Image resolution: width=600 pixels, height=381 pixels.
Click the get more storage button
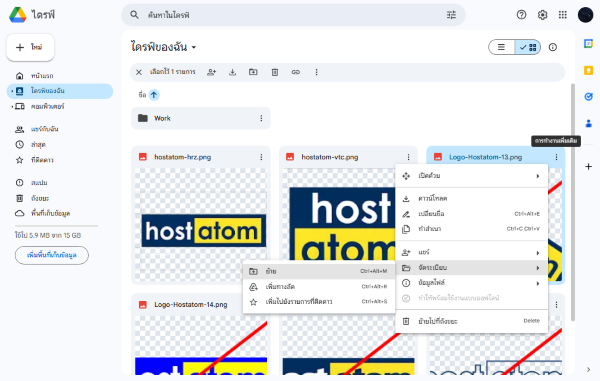point(52,255)
